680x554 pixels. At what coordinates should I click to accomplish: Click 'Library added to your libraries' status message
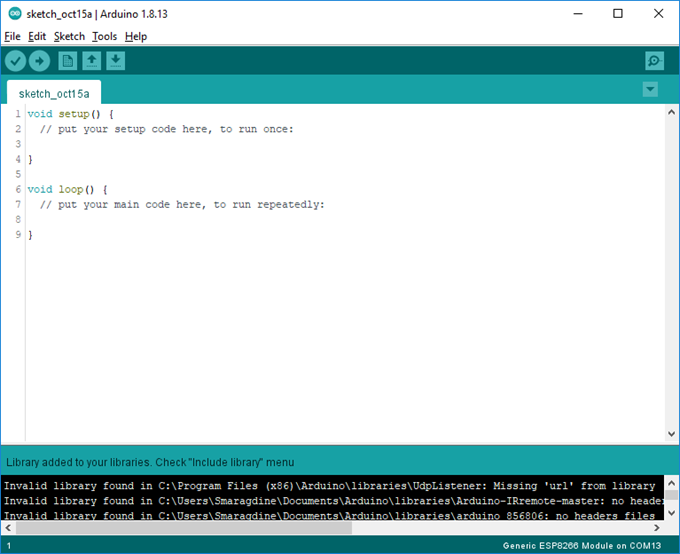click(x=150, y=462)
